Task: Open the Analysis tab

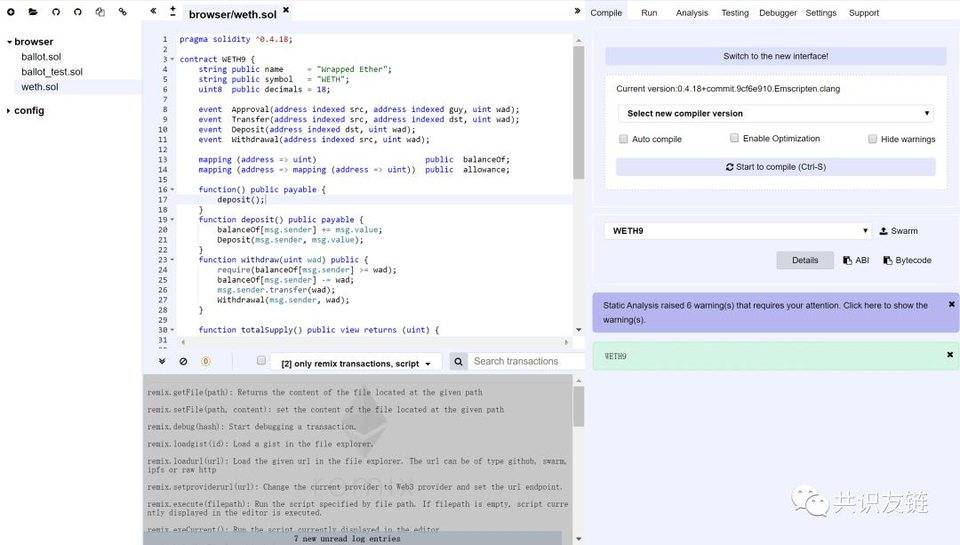Action: pos(692,13)
